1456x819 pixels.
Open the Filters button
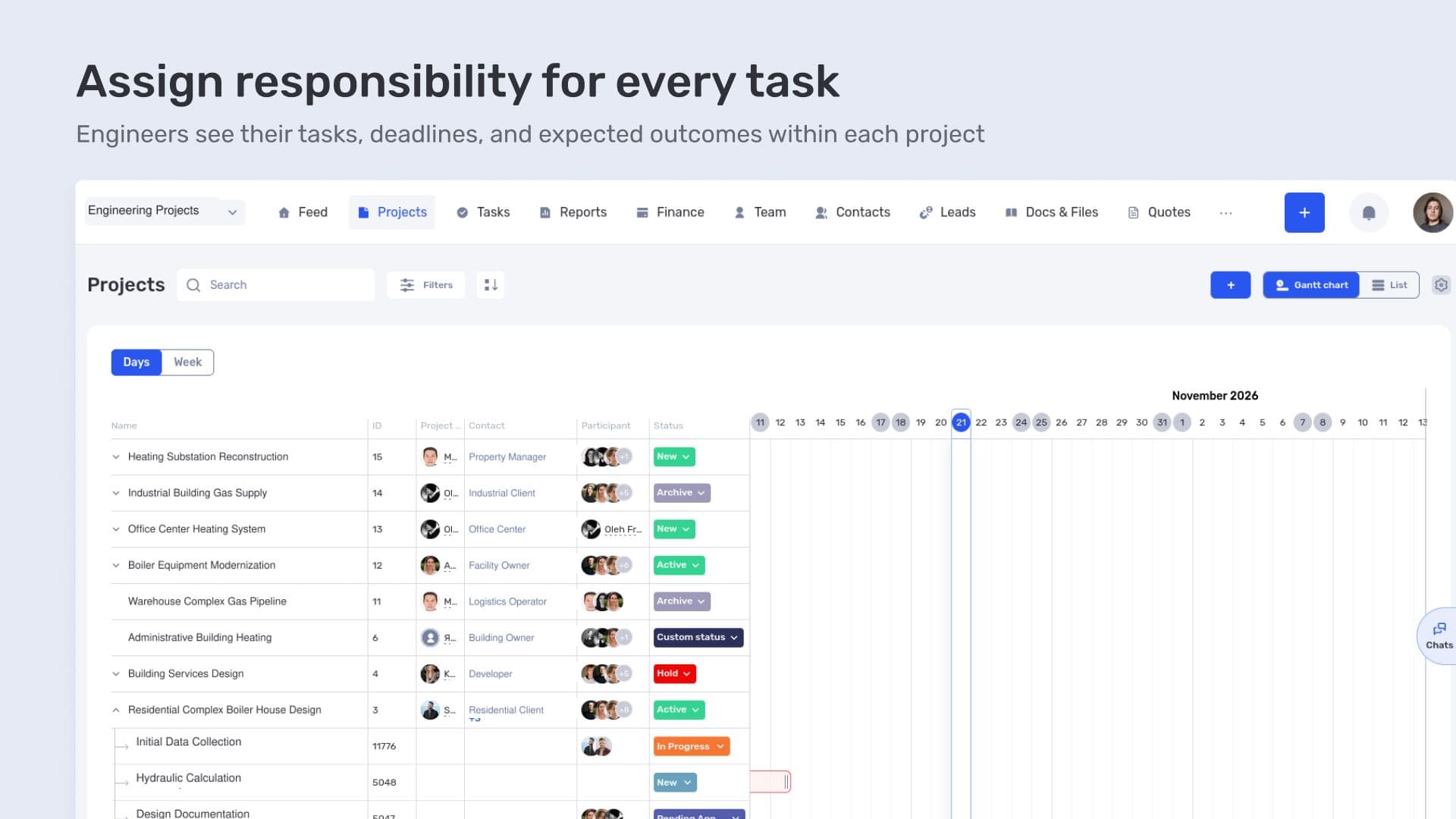426,285
